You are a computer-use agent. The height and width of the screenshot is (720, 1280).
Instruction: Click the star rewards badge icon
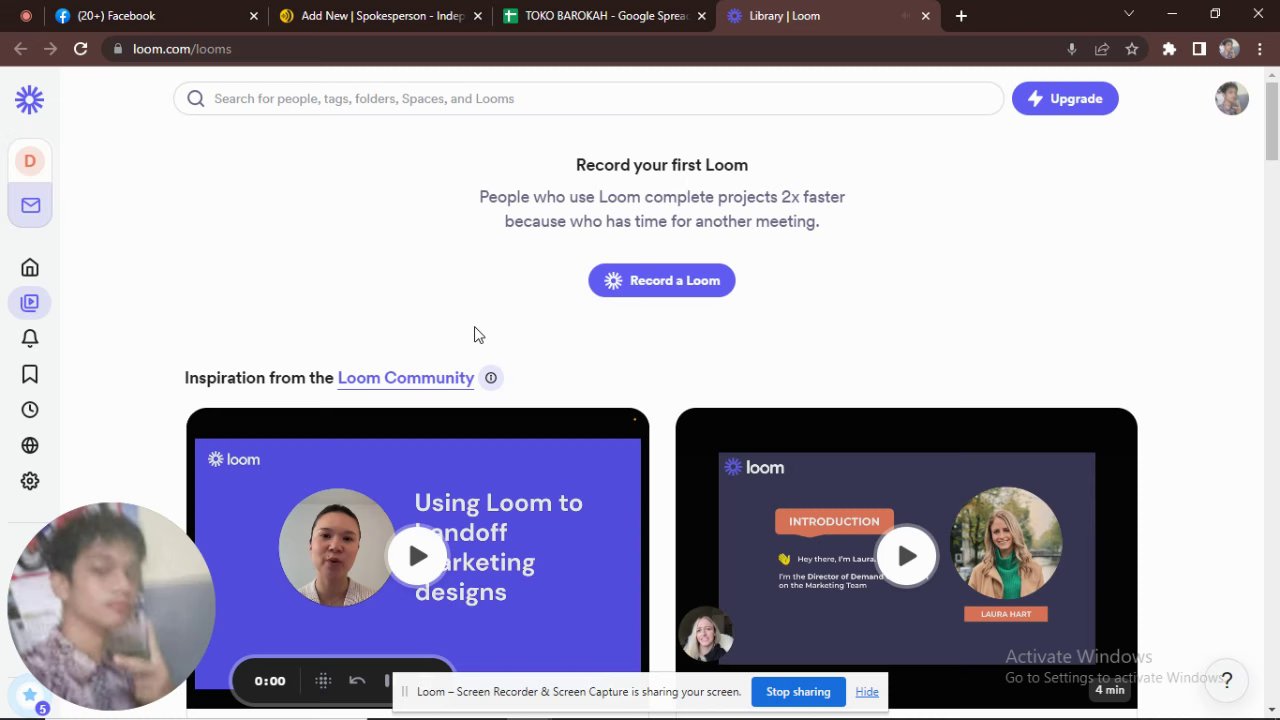[x=30, y=696]
